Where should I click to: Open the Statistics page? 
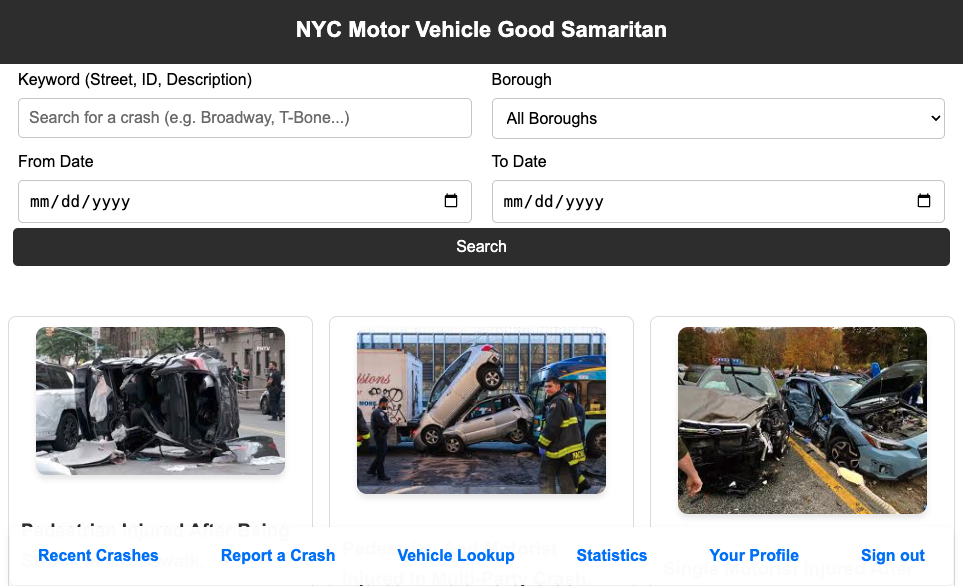point(612,555)
